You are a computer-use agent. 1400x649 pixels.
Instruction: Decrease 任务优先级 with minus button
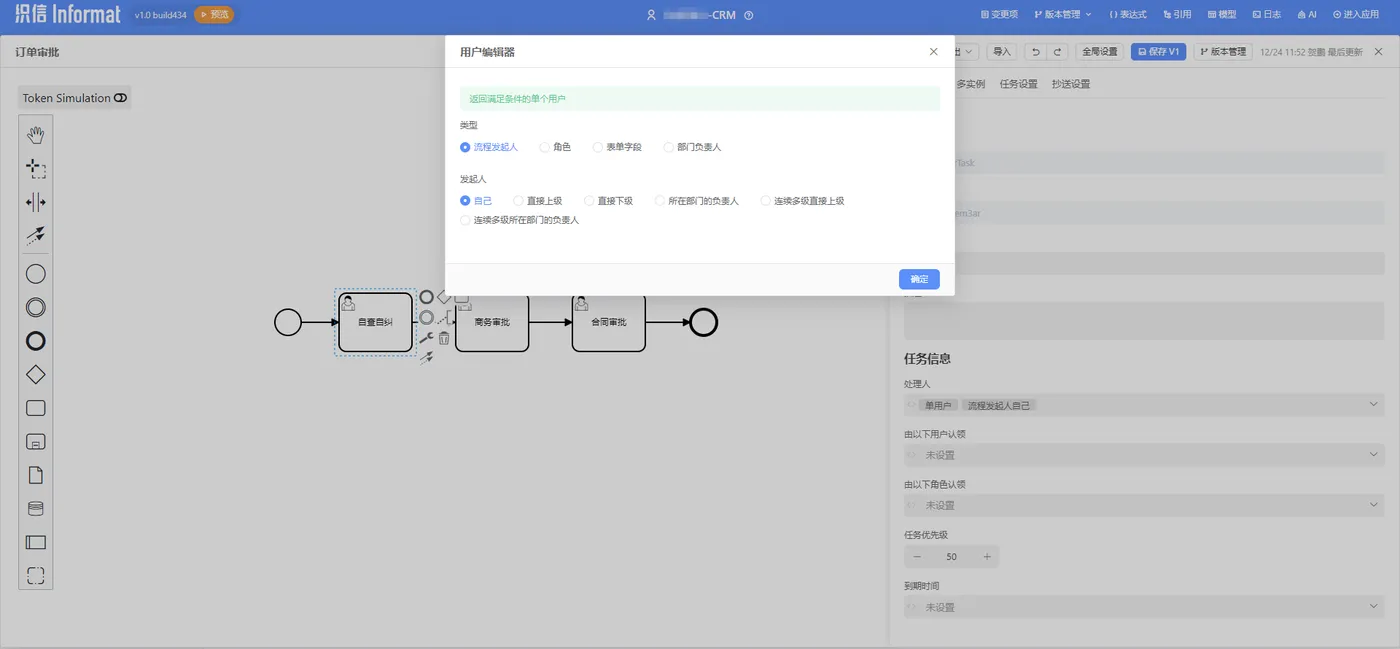pos(918,557)
